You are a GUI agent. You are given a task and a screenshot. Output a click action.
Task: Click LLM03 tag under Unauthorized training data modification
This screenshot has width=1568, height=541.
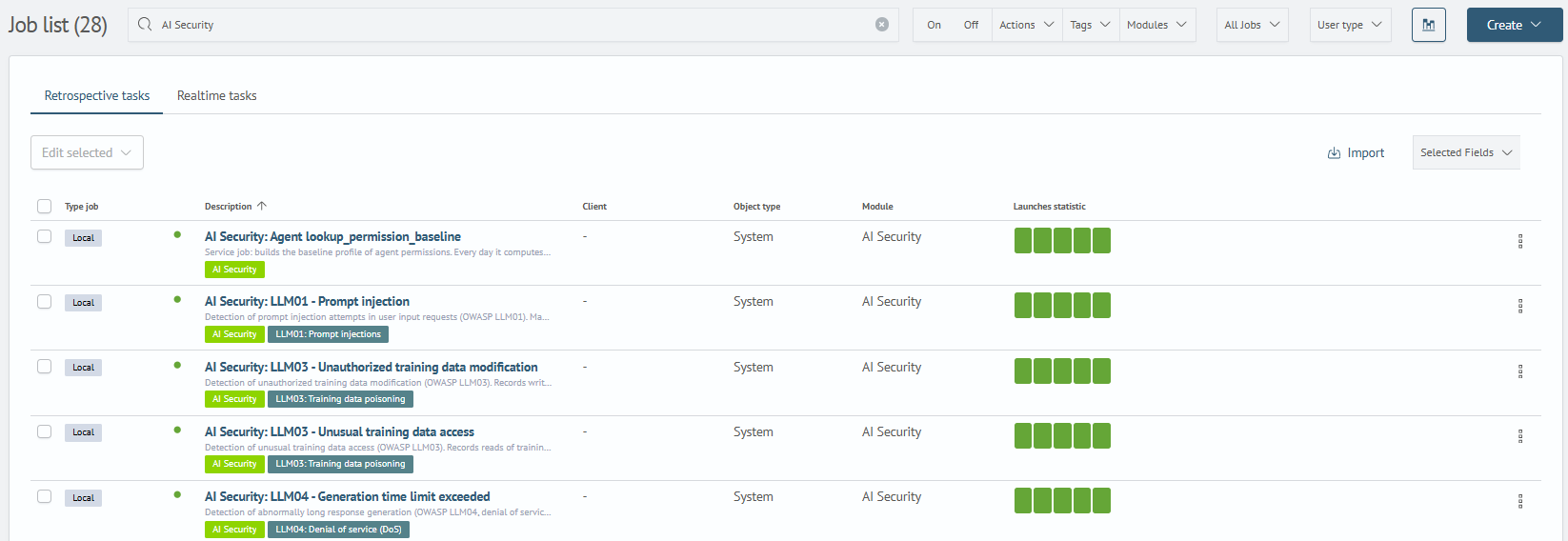point(340,399)
